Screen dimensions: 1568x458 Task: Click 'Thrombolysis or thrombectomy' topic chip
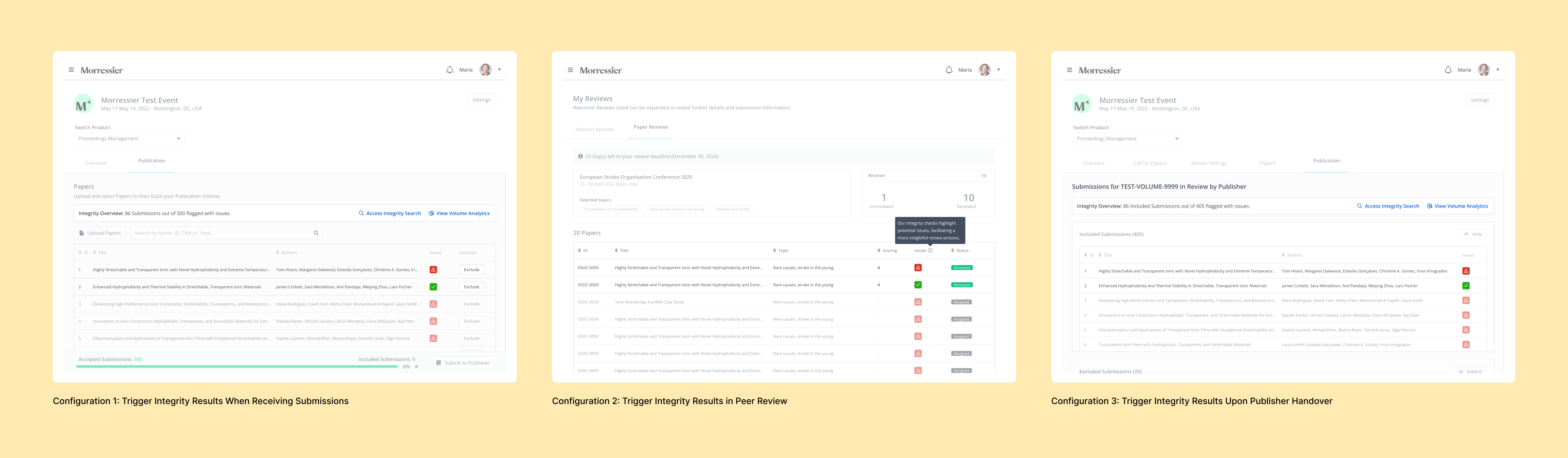(x=610, y=209)
